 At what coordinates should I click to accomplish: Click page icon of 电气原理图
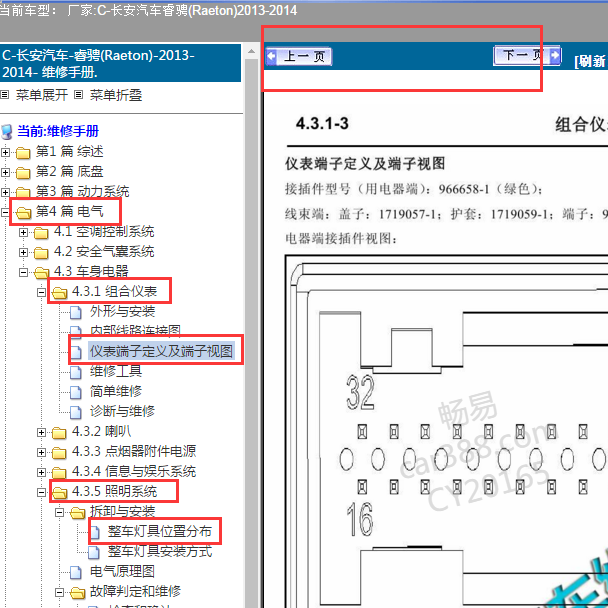pos(76,572)
